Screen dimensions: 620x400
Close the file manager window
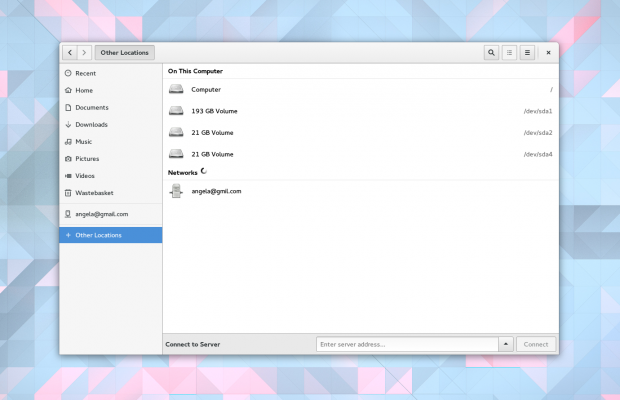pyautogui.click(x=548, y=53)
